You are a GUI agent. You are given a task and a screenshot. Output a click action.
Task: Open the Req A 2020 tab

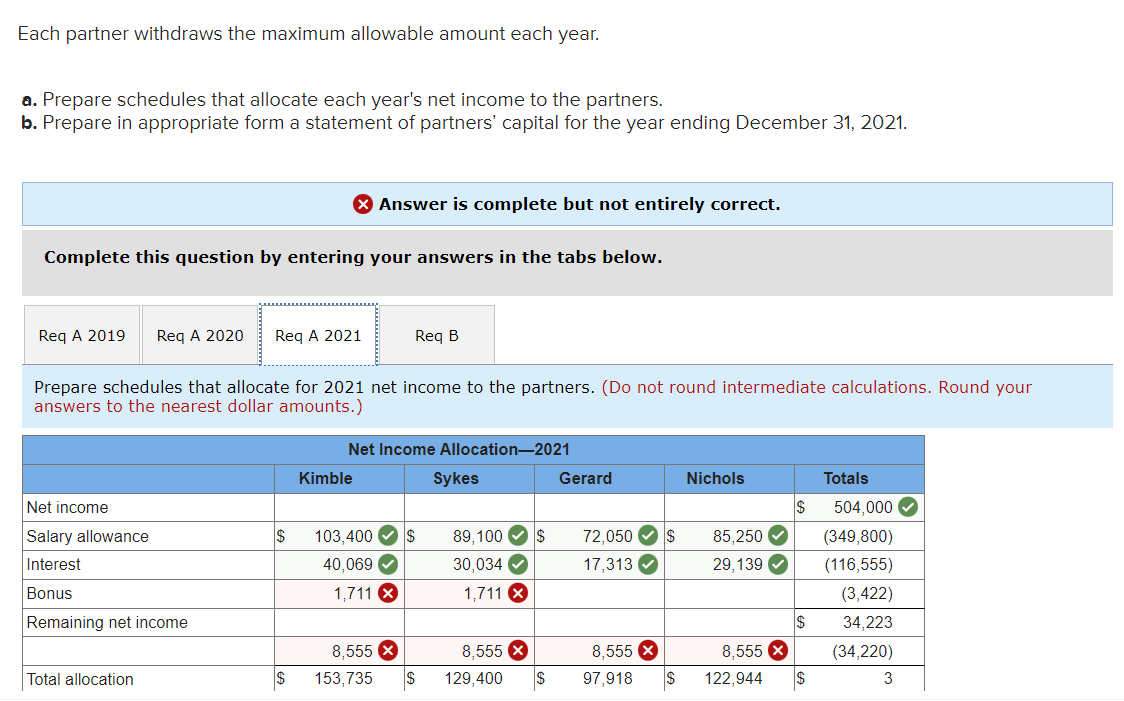(199, 334)
